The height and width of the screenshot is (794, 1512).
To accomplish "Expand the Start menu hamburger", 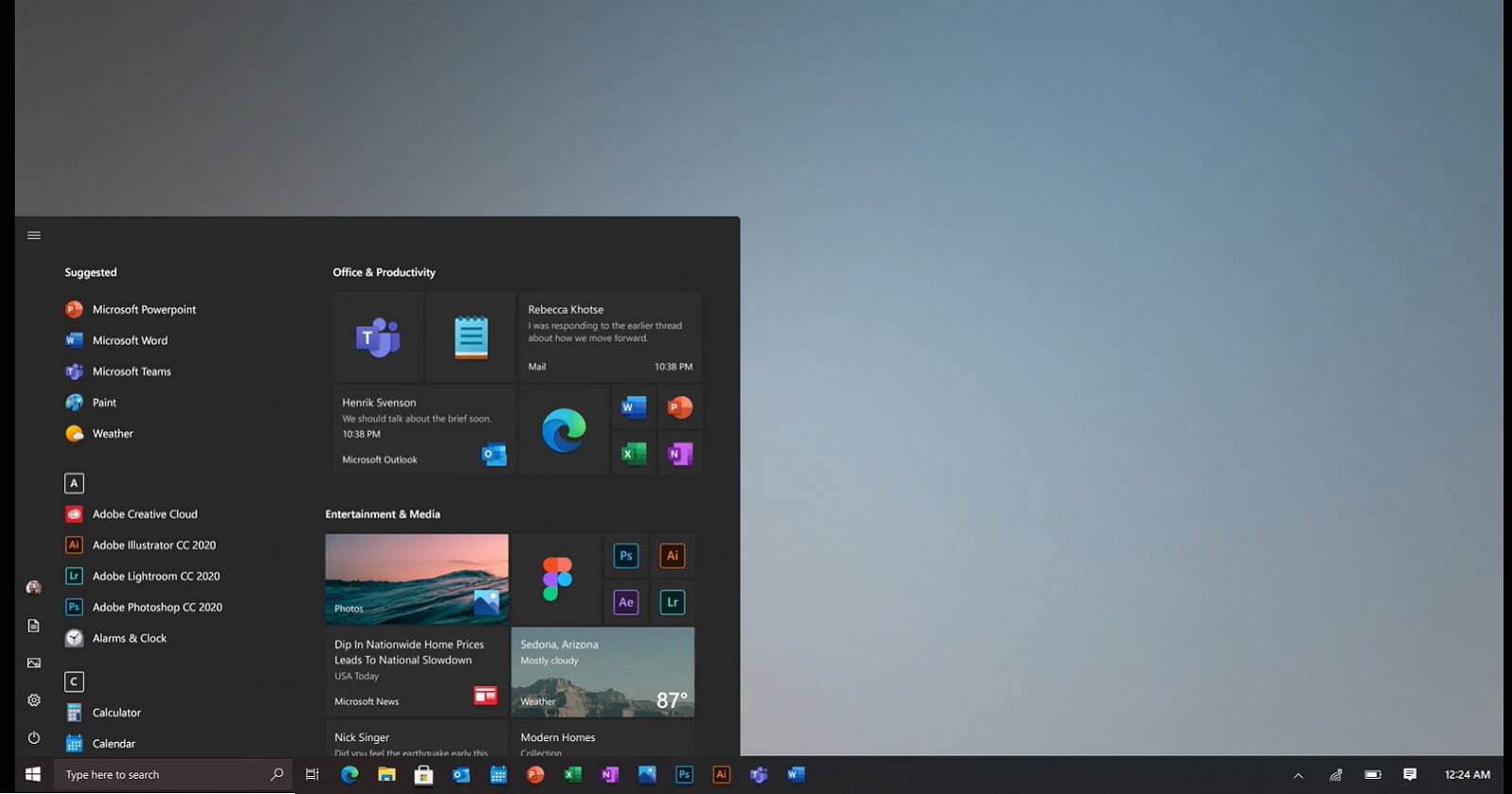I will point(34,235).
